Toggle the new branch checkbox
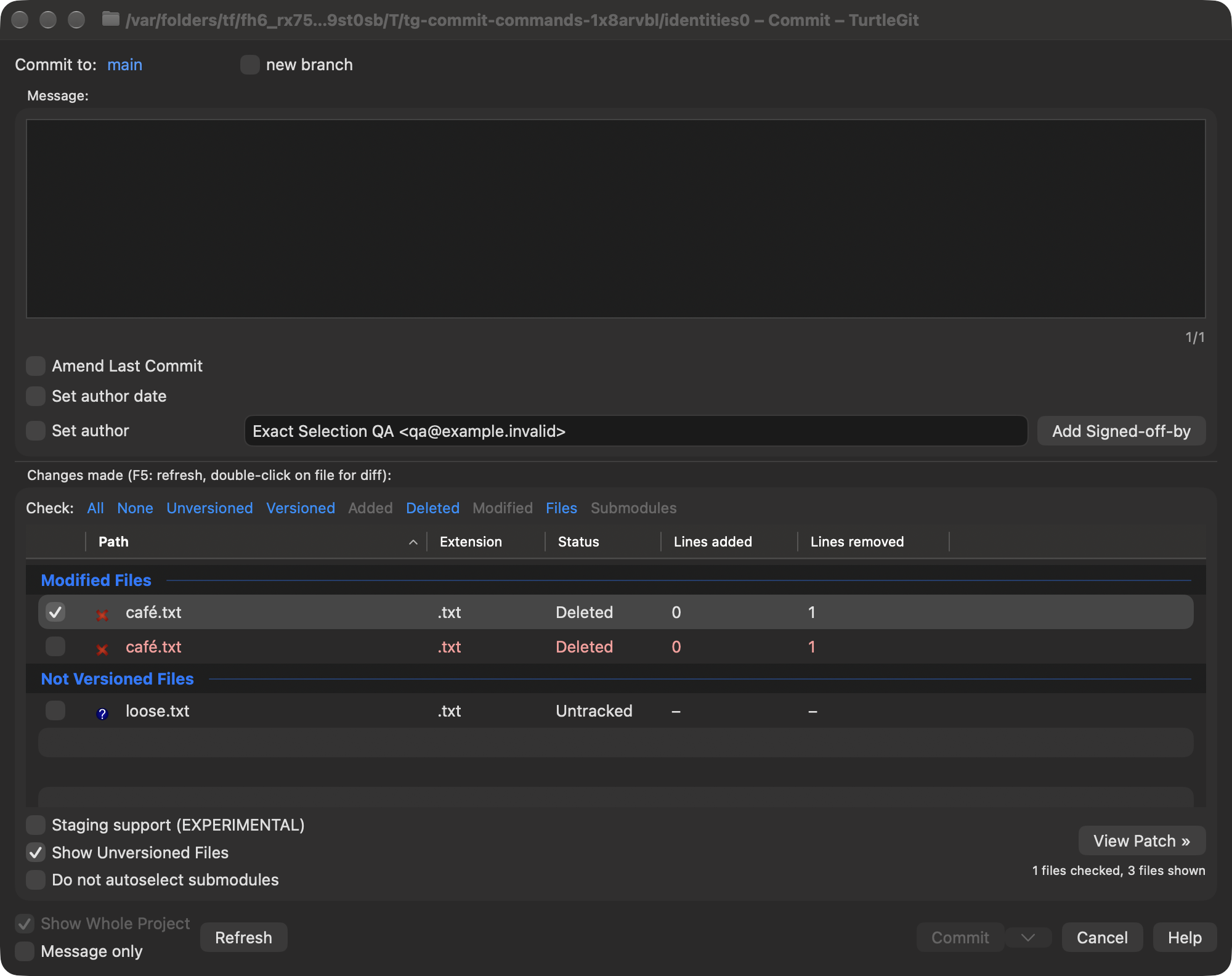 249,65
